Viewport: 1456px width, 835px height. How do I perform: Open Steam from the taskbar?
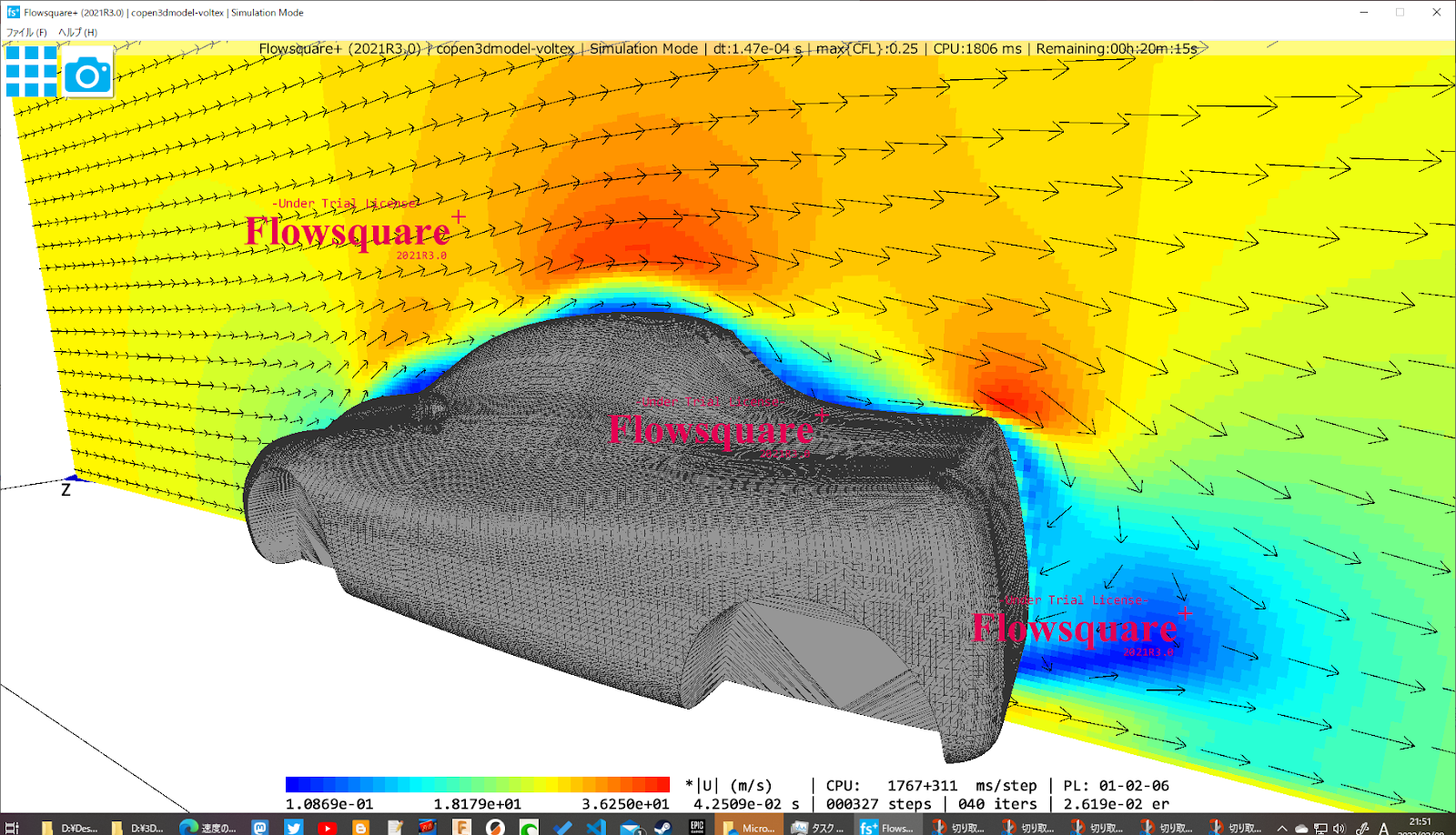pyautogui.click(x=663, y=827)
